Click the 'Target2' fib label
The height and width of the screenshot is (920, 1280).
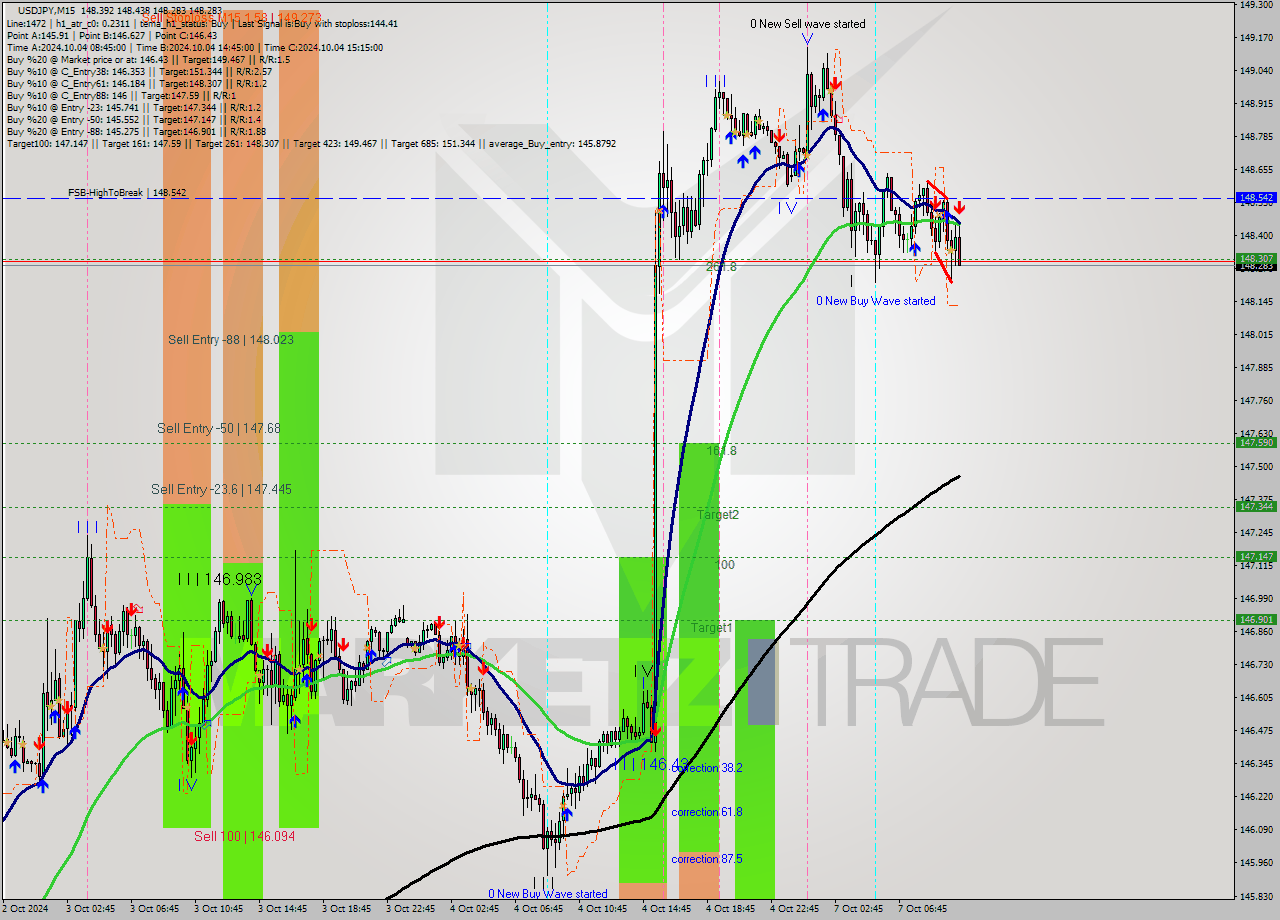coord(718,515)
